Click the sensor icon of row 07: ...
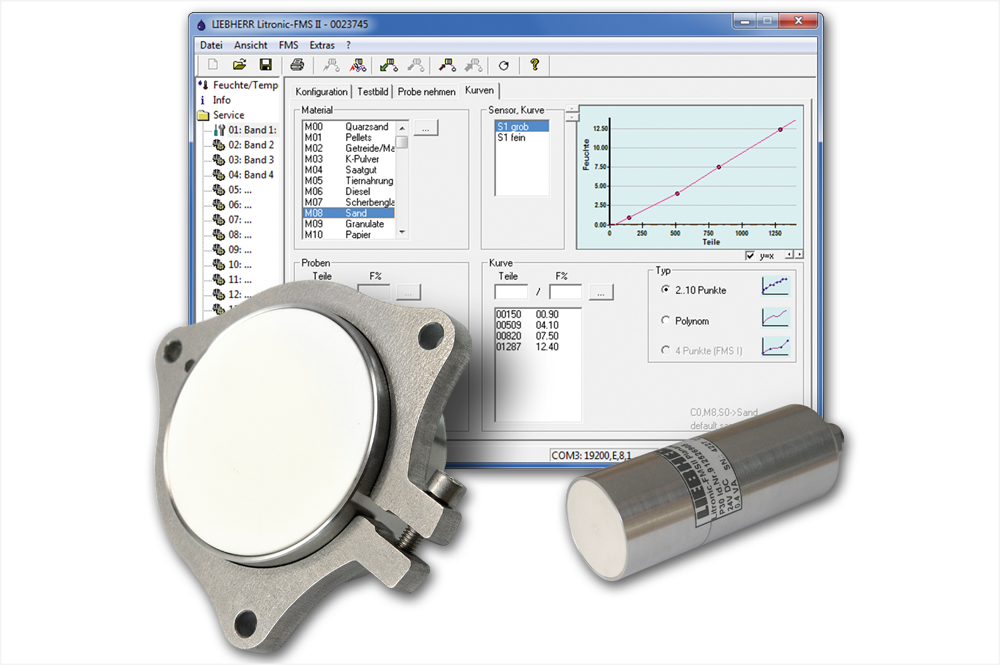This screenshot has width=1000, height=665. pyautogui.click(x=219, y=220)
